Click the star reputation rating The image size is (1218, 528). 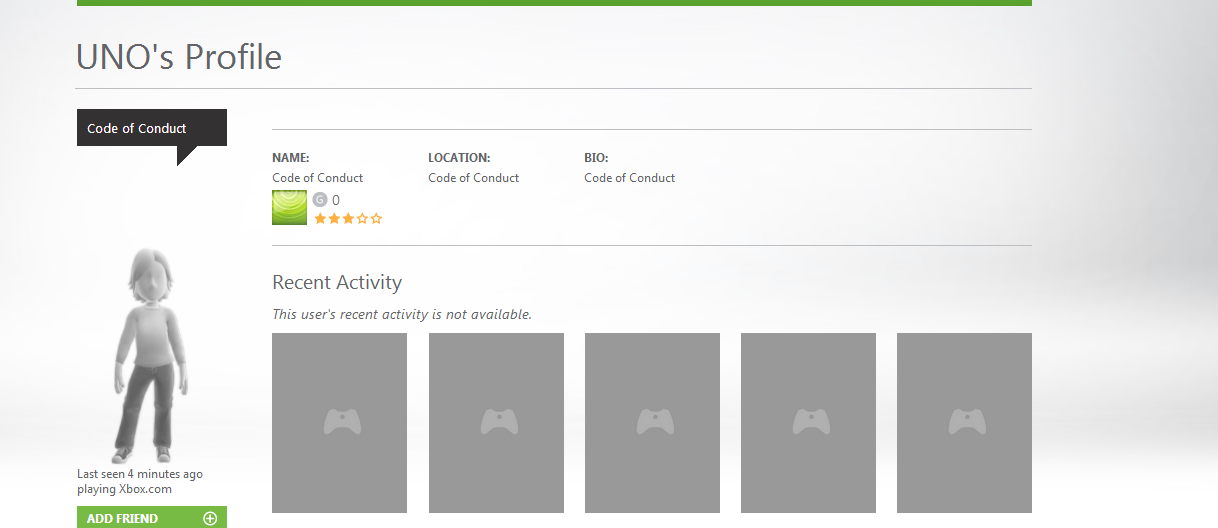(x=348, y=218)
